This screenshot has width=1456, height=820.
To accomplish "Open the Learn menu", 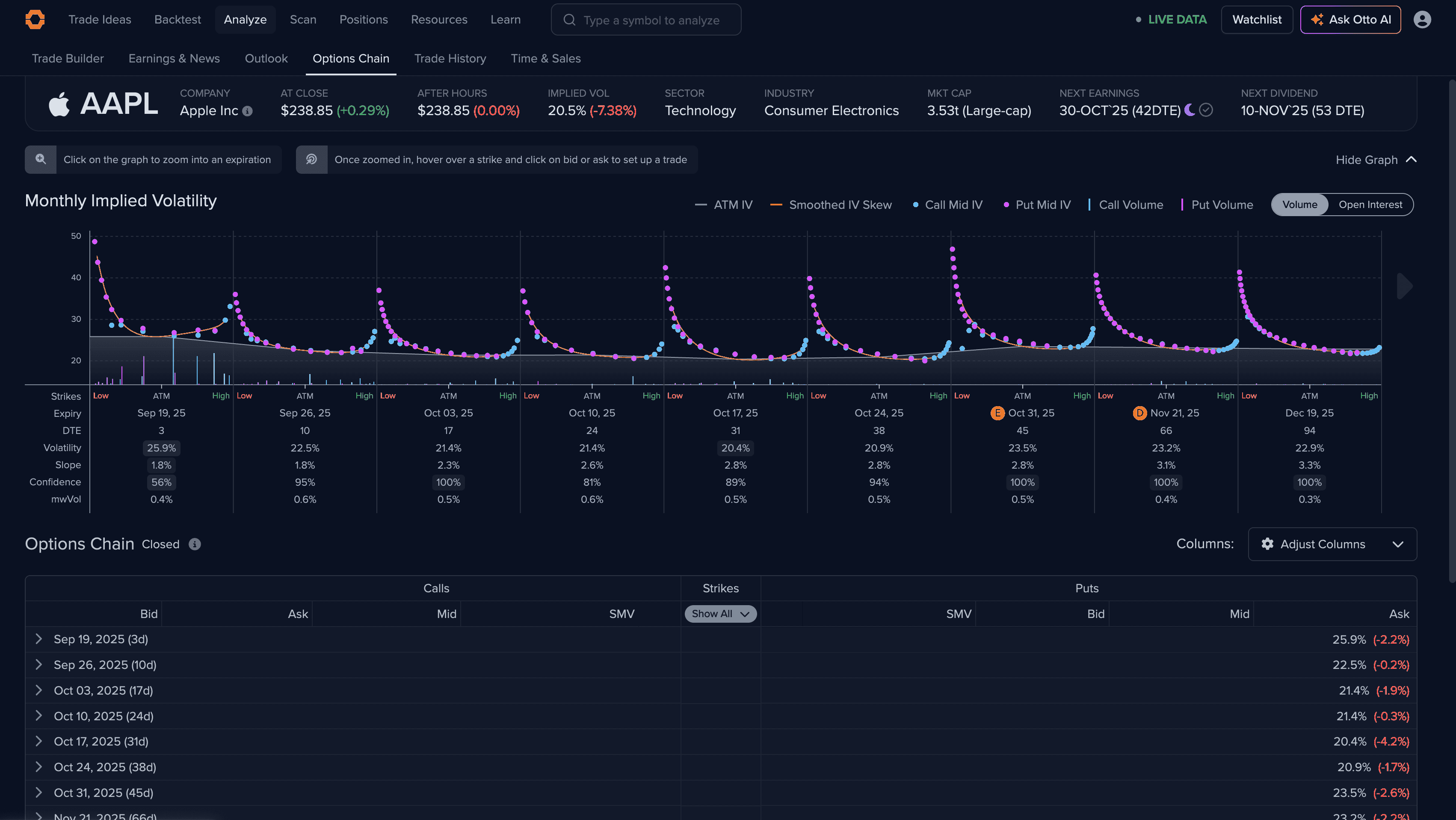I will point(505,20).
